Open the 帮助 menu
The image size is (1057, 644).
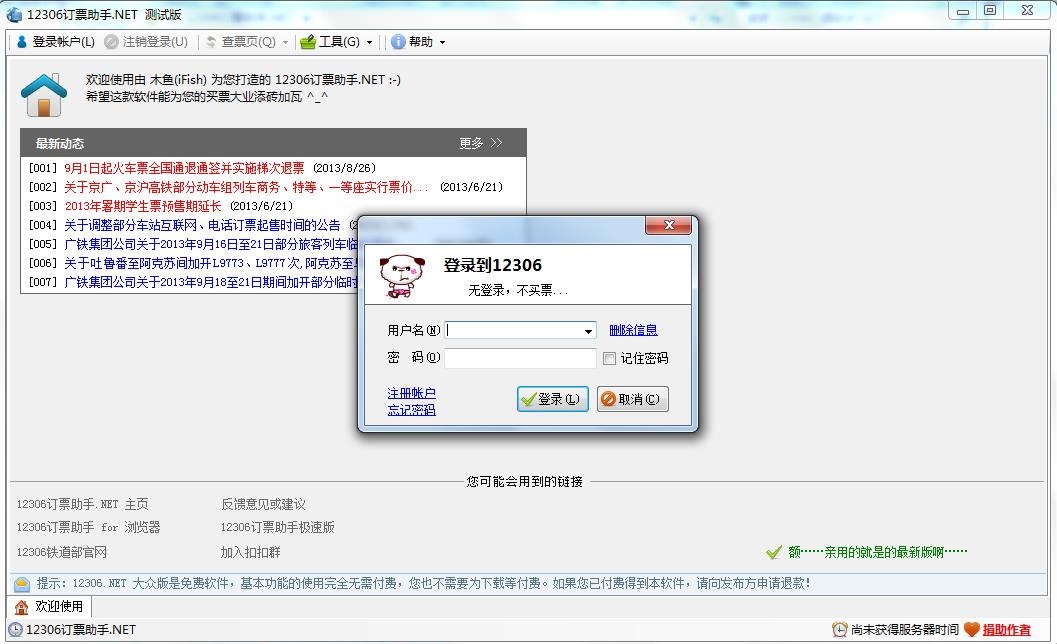point(418,42)
